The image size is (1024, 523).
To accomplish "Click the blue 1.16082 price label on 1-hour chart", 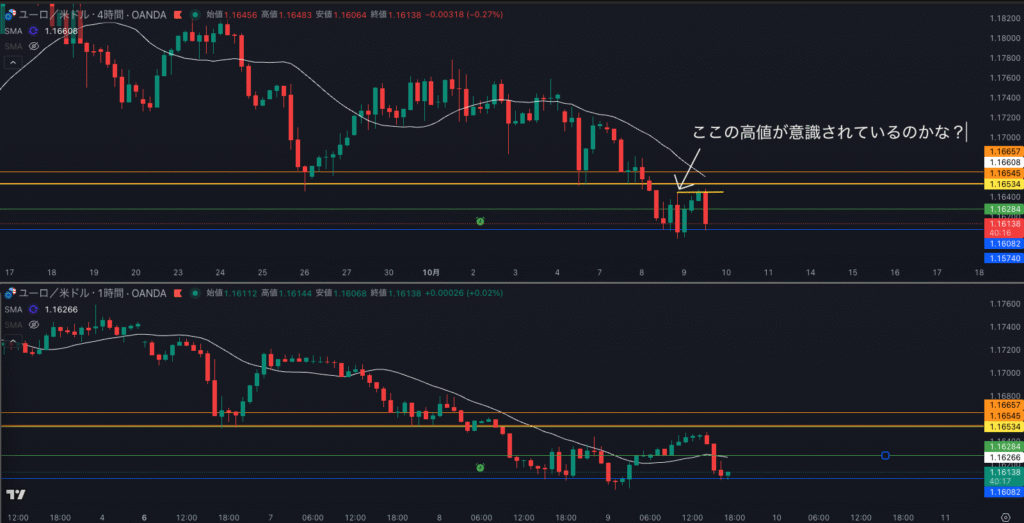I will tap(1001, 493).
